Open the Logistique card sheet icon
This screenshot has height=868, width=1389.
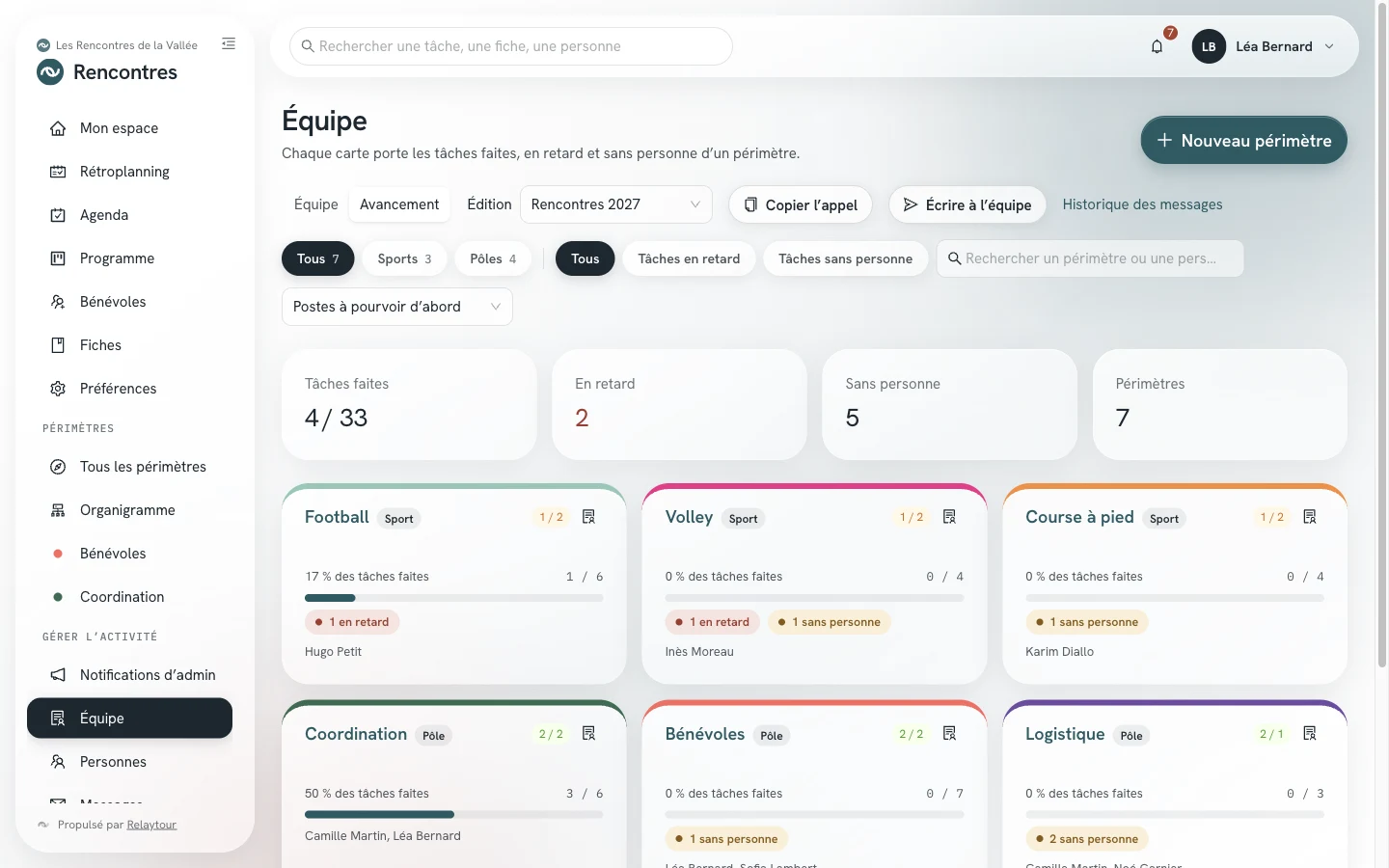[1310, 734]
